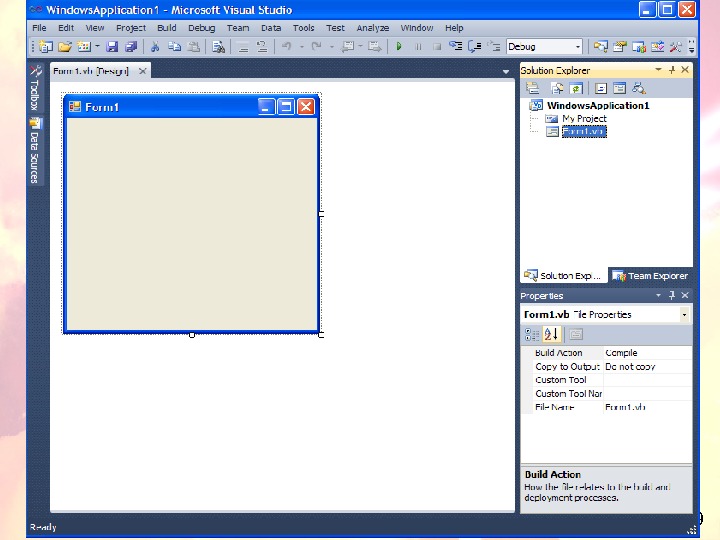The width and height of the screenshot is (720, 540).
Task: Start debugging with the green play icon
Action: click(x=399, y=46)
